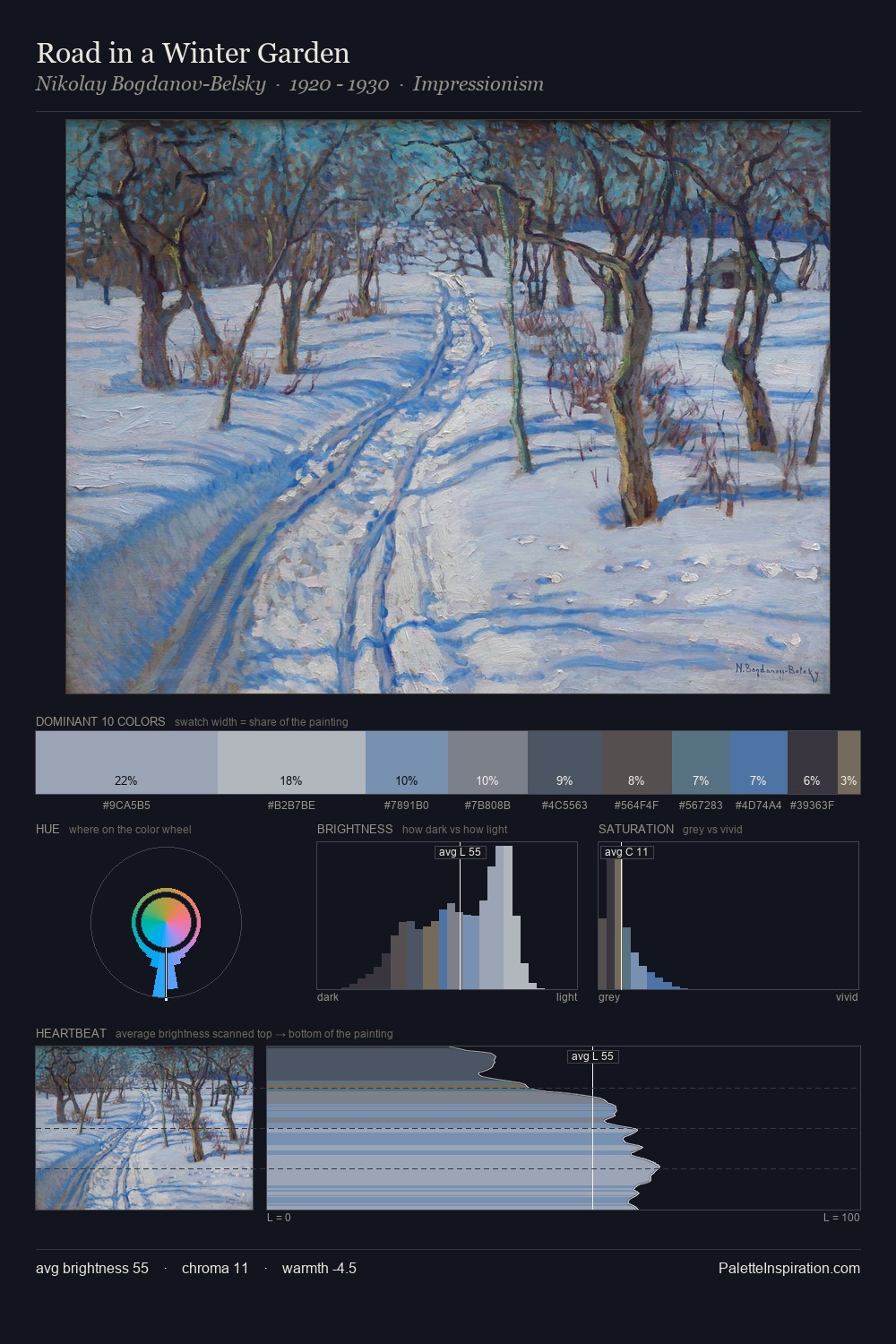Click the 'grey' axis label

tap(609, 997)
